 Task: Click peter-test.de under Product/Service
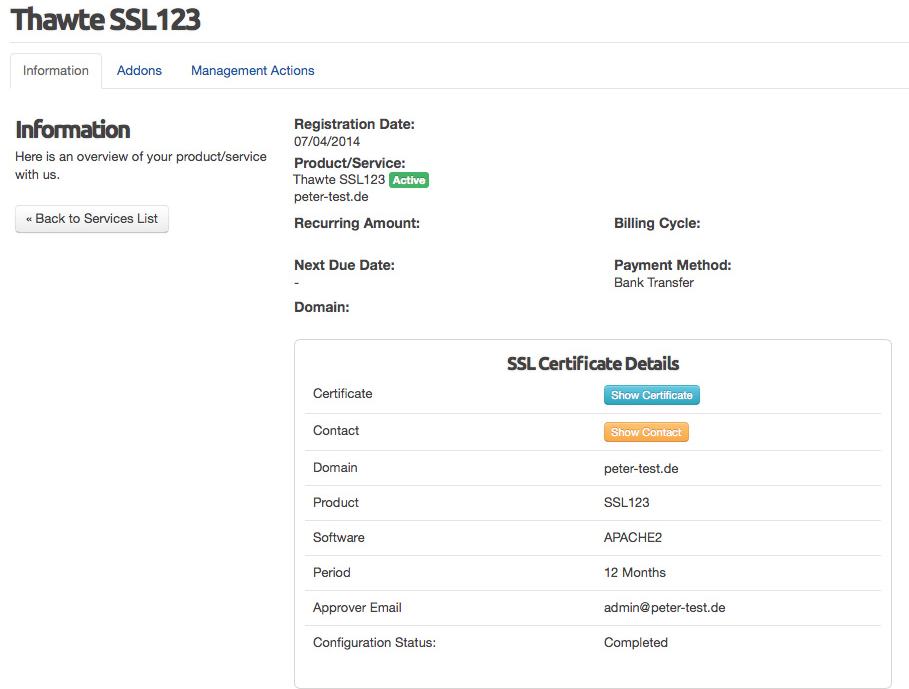click(x=331, y=197)
